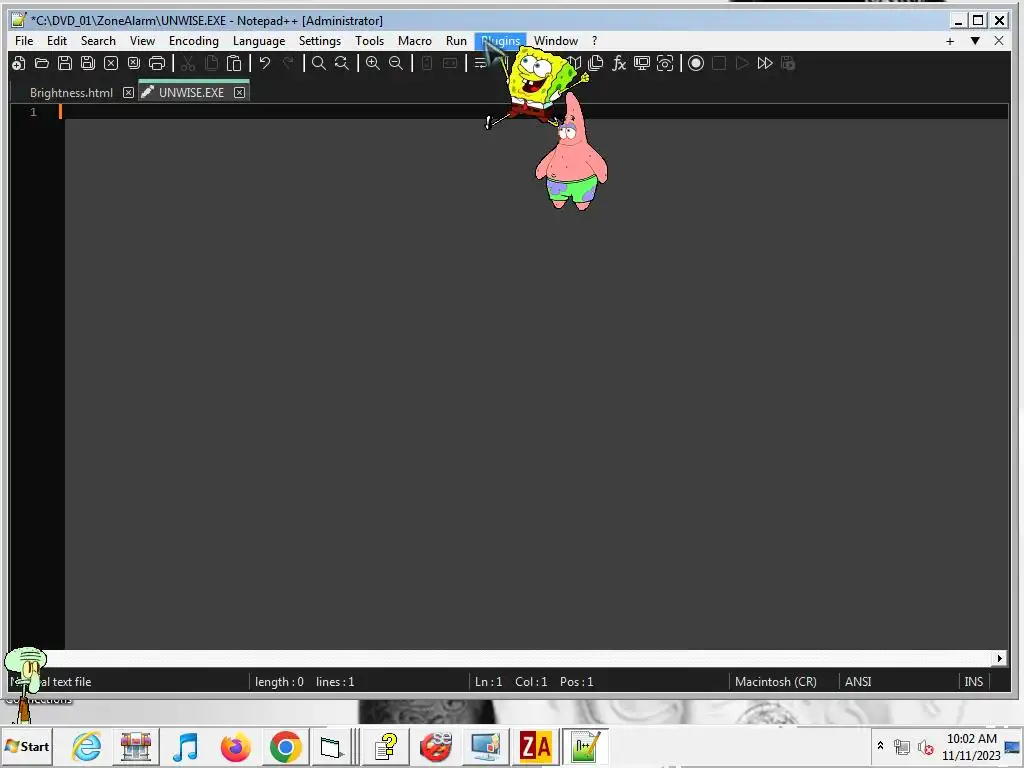This screenshot has height=768, width=1024.
Task: Close all documents from toolbar
Action: [134, 63]
